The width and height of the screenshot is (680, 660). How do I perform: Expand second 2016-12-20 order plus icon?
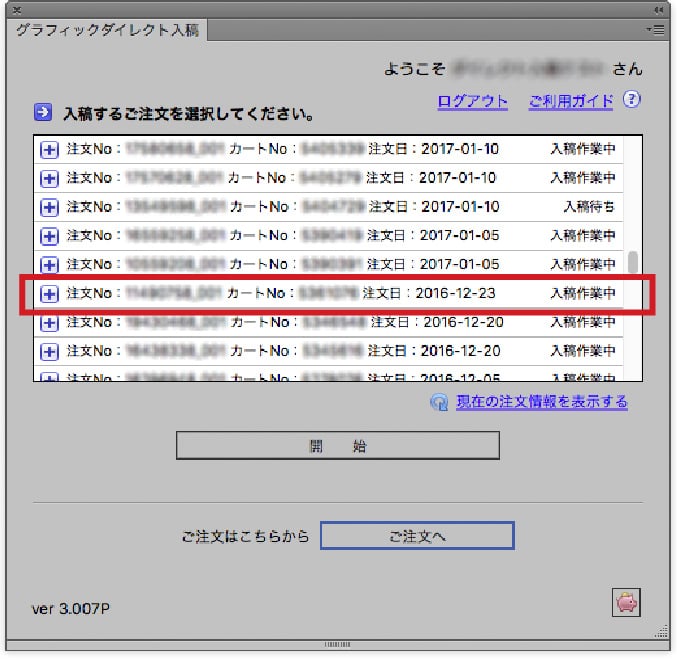coord(49,352)
